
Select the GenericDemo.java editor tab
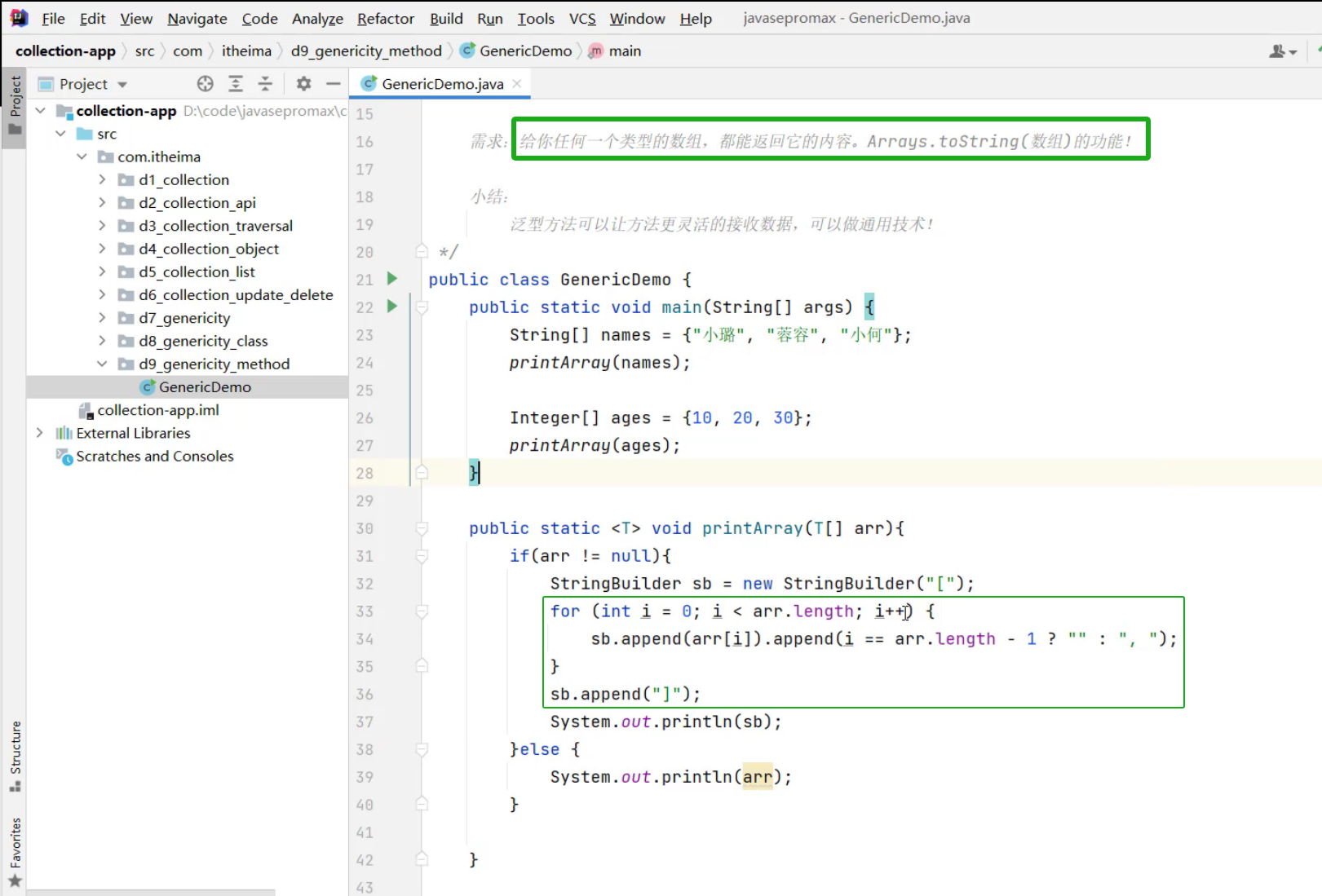click(x=440, y=84)
